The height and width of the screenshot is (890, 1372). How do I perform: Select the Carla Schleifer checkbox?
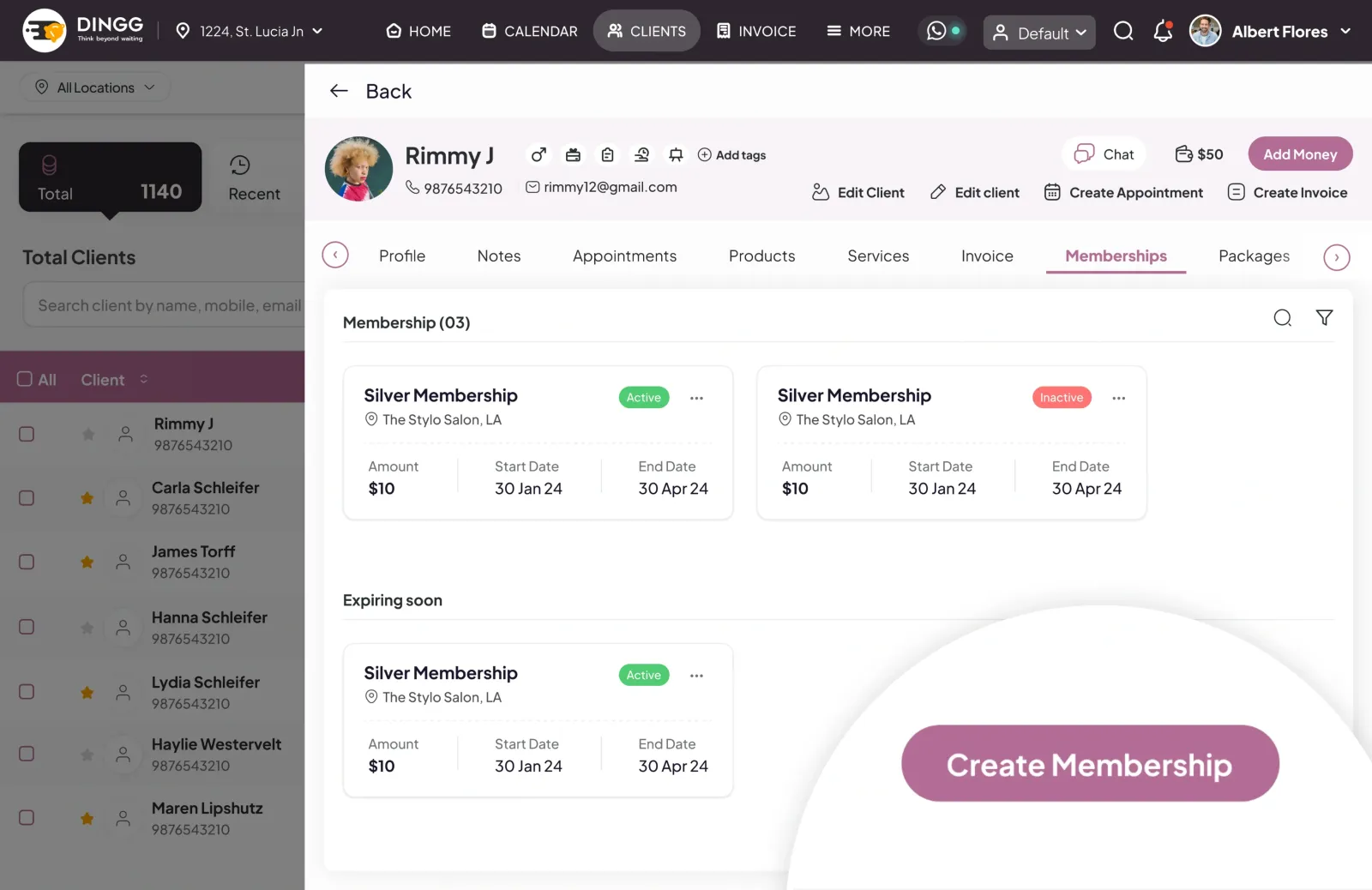(x=27, y=498)
